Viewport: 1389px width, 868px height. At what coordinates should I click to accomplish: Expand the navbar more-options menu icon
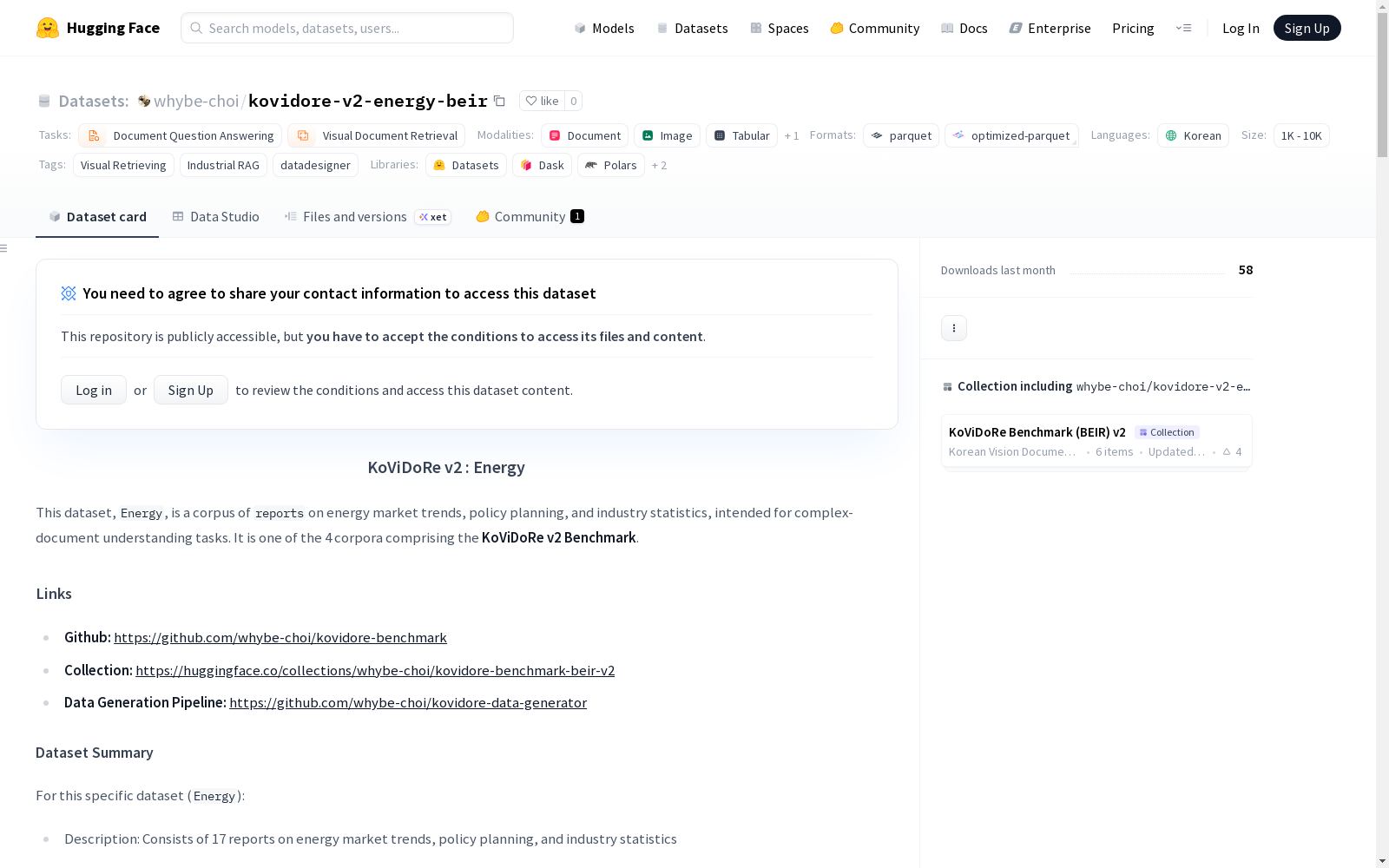(1183, 28)
